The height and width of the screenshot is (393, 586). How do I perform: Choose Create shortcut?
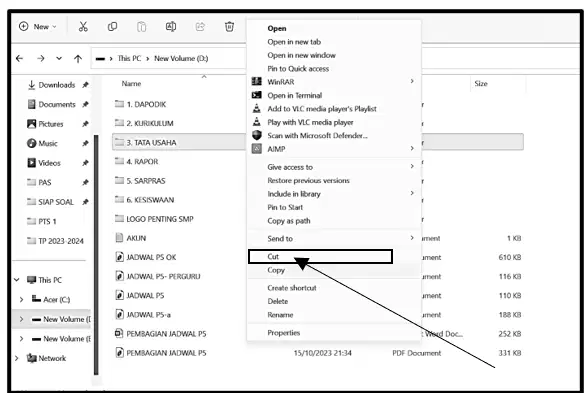tap(292, 288)
